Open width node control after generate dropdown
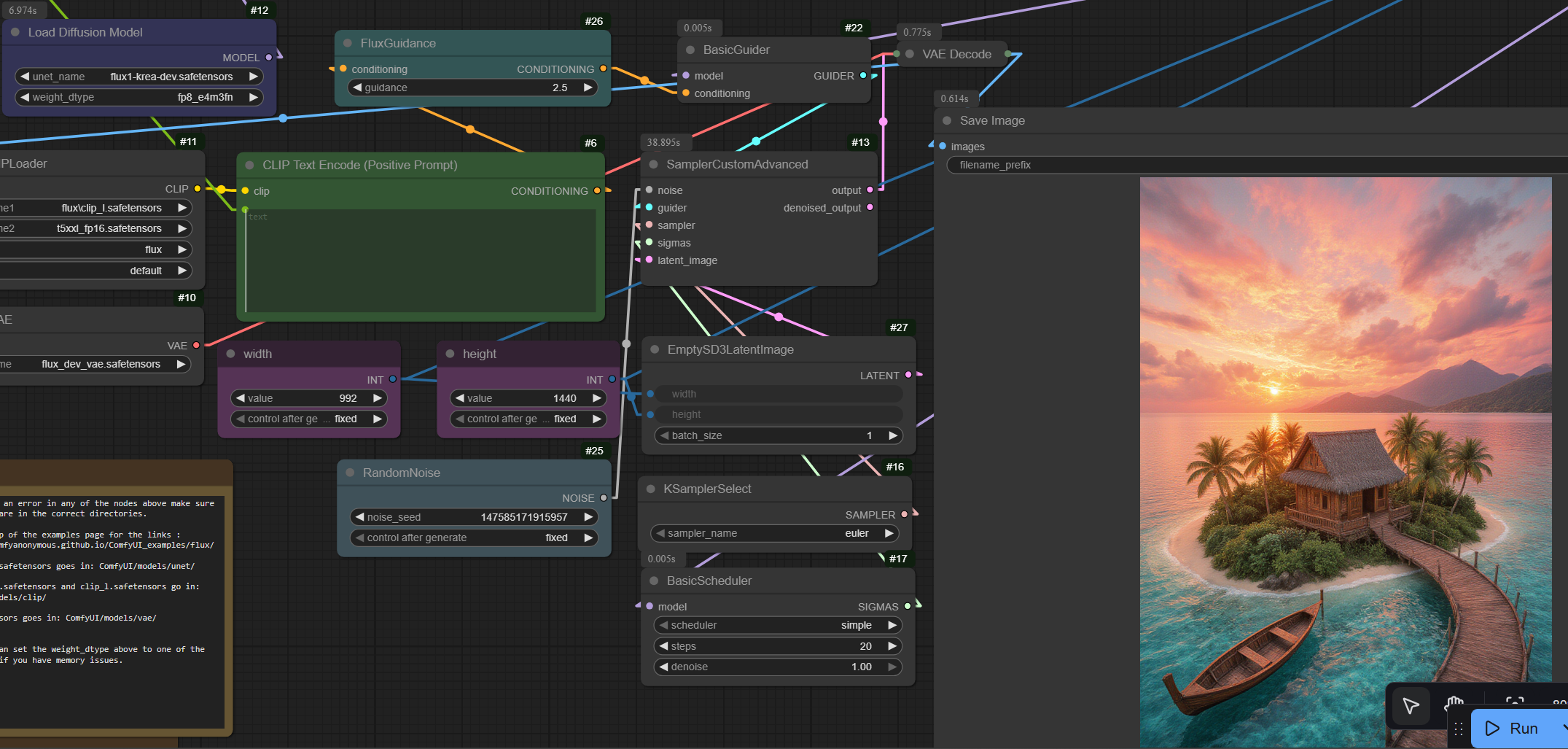 click(x=308, y=419)
